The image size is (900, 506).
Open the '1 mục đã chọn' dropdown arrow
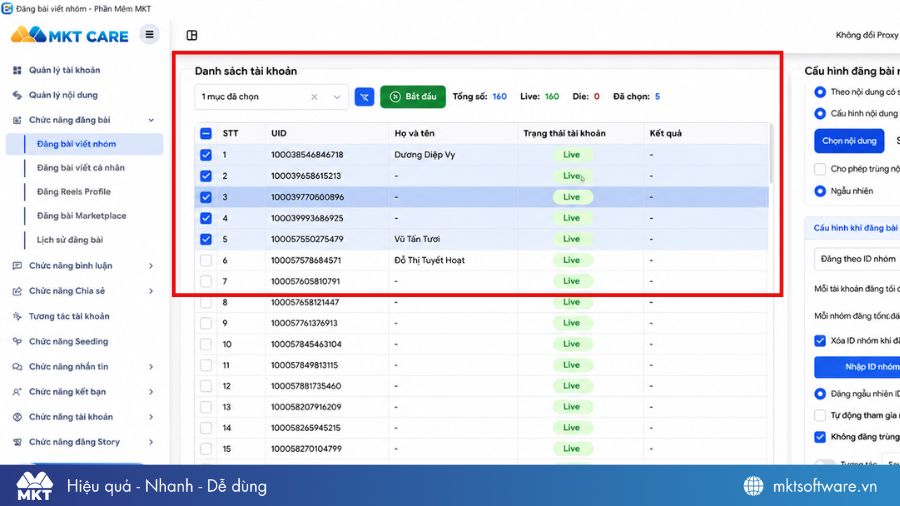[337, 97]
